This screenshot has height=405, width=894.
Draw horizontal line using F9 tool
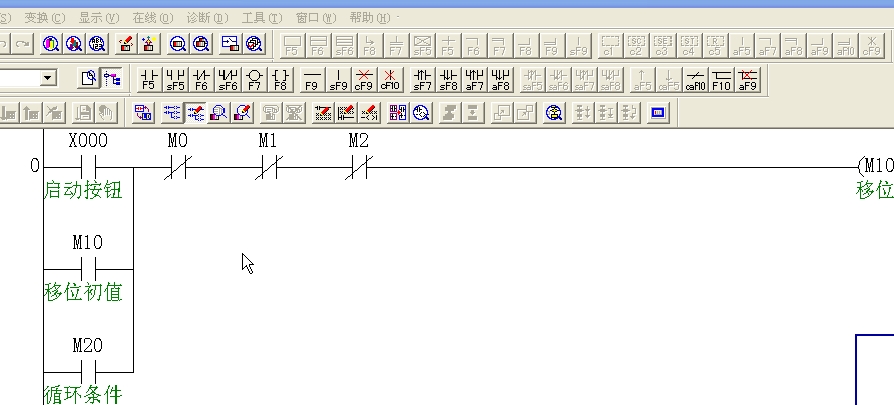pos(312,79)
